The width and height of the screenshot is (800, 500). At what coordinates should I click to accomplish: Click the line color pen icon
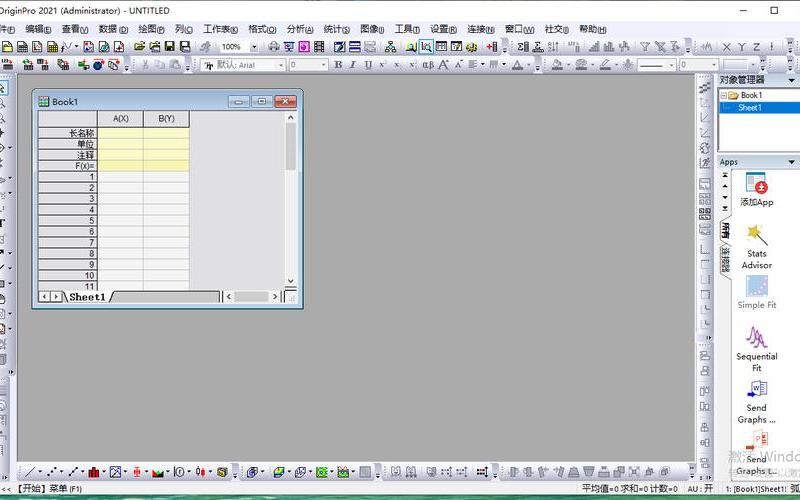coord(605,65)
